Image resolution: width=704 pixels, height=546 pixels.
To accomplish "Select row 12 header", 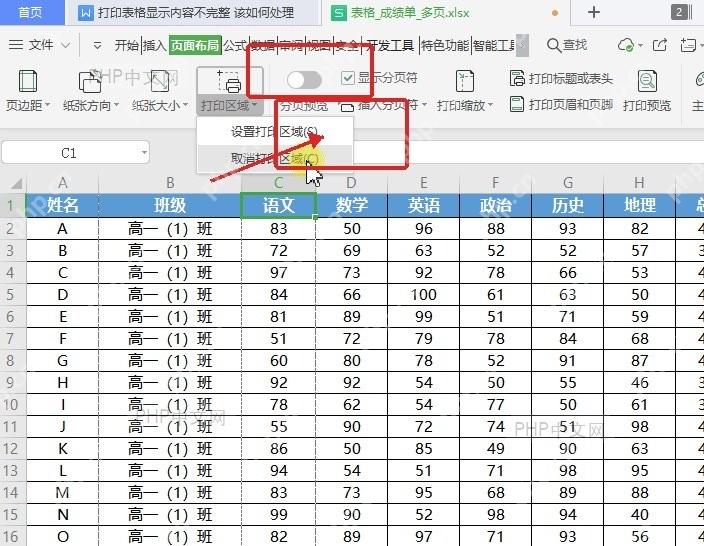I will pyautogui.click(x=11, y=449).
